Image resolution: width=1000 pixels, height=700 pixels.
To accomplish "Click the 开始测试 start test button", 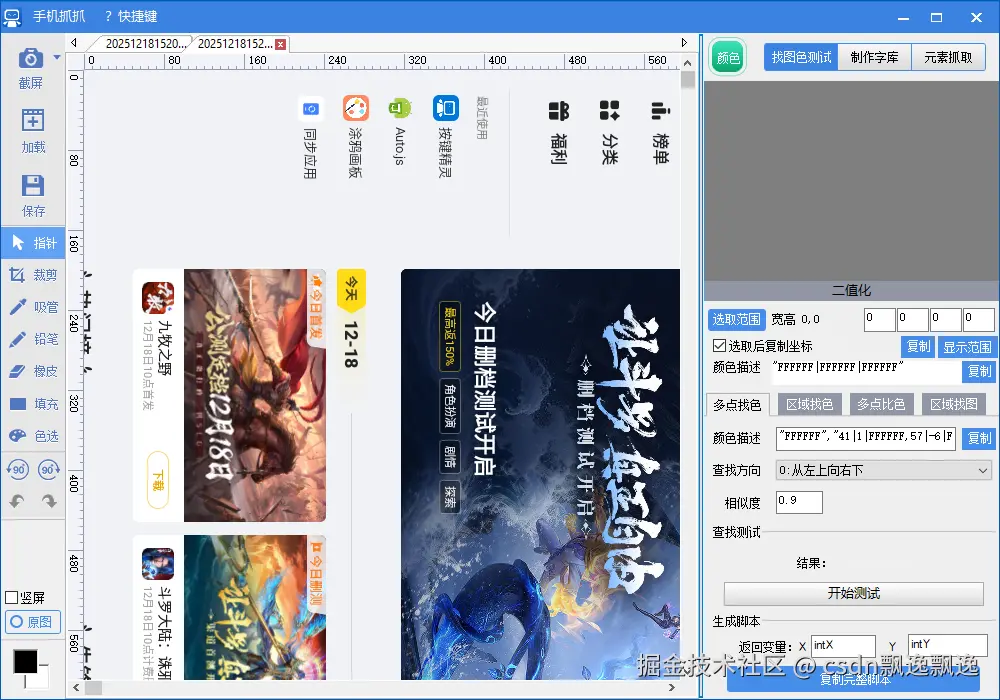I will coord(853,594).
